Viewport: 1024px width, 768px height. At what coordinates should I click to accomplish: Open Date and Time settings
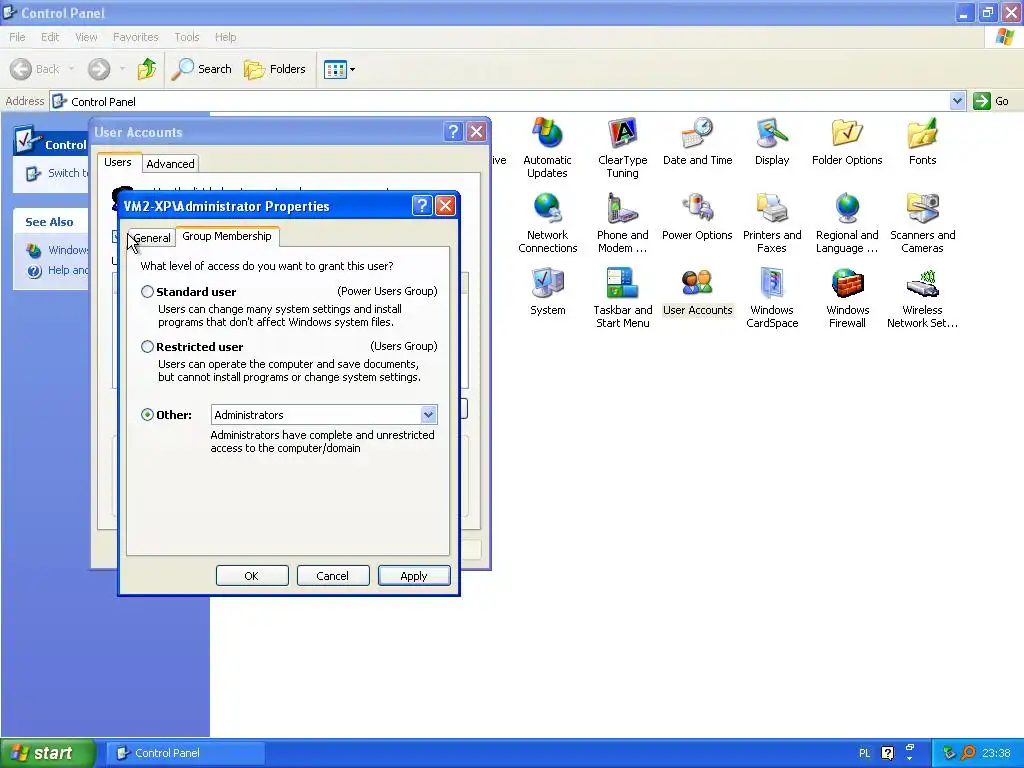click(697, 142)
